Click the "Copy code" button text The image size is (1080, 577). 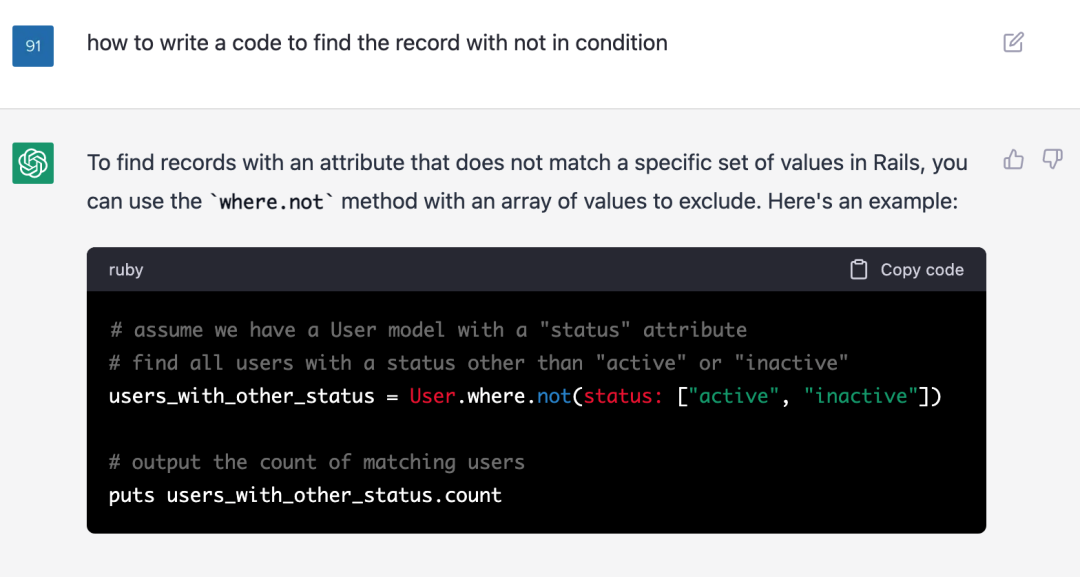[x=921, y=270]
